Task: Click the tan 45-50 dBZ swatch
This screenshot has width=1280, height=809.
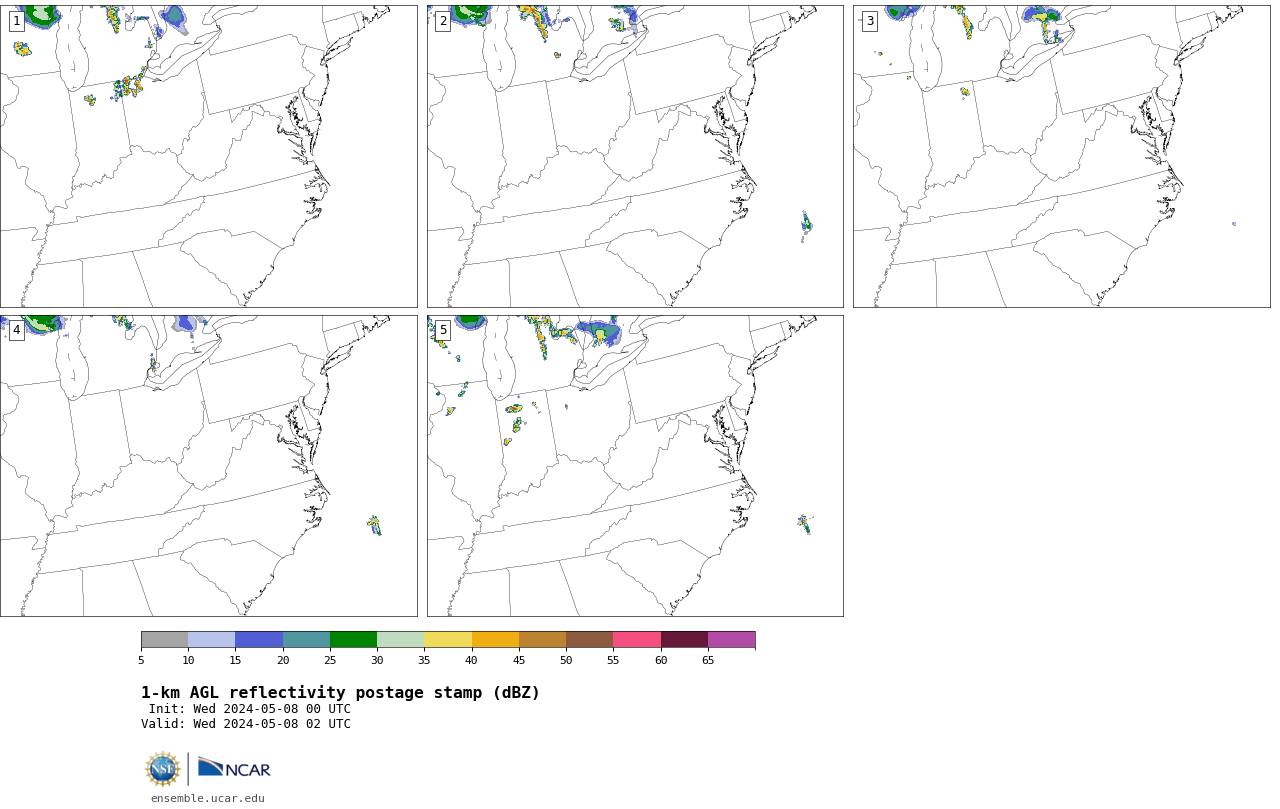Action: pos(542,640)
